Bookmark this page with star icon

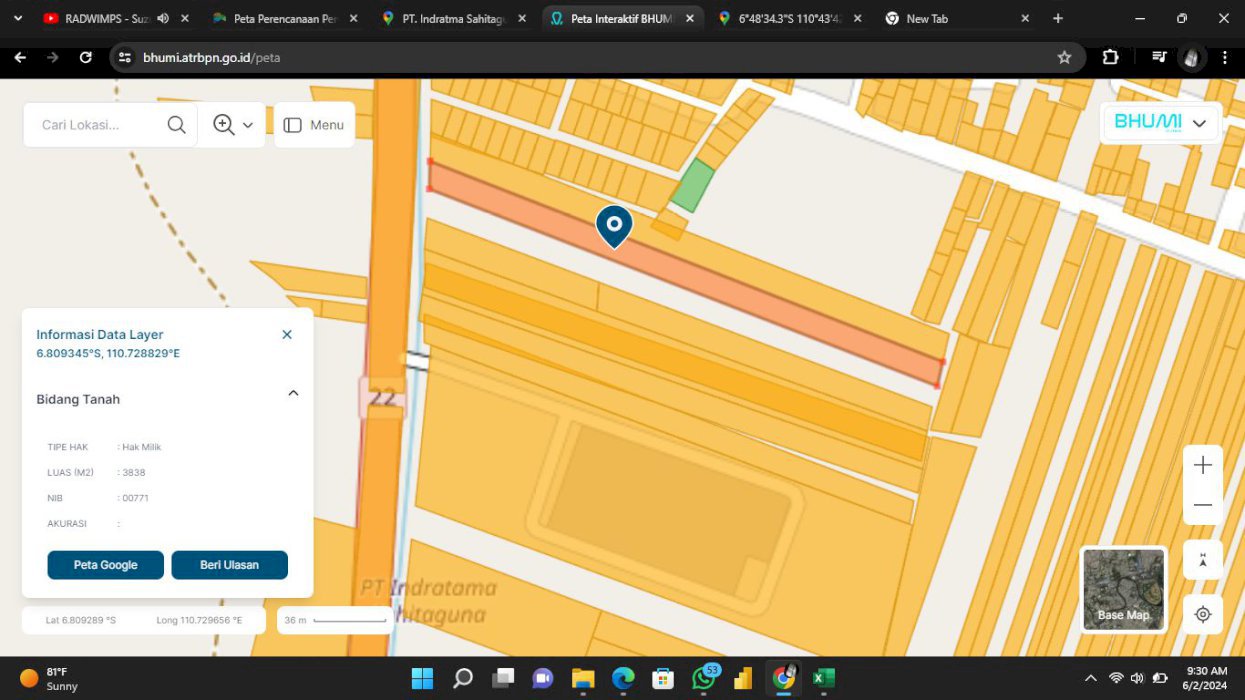click(1064, 58)
